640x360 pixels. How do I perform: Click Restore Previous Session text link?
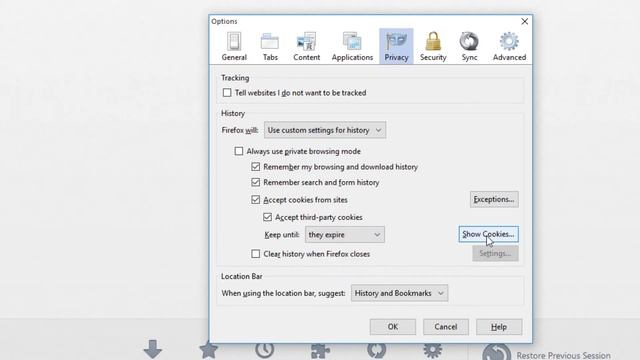click(564, 355)
